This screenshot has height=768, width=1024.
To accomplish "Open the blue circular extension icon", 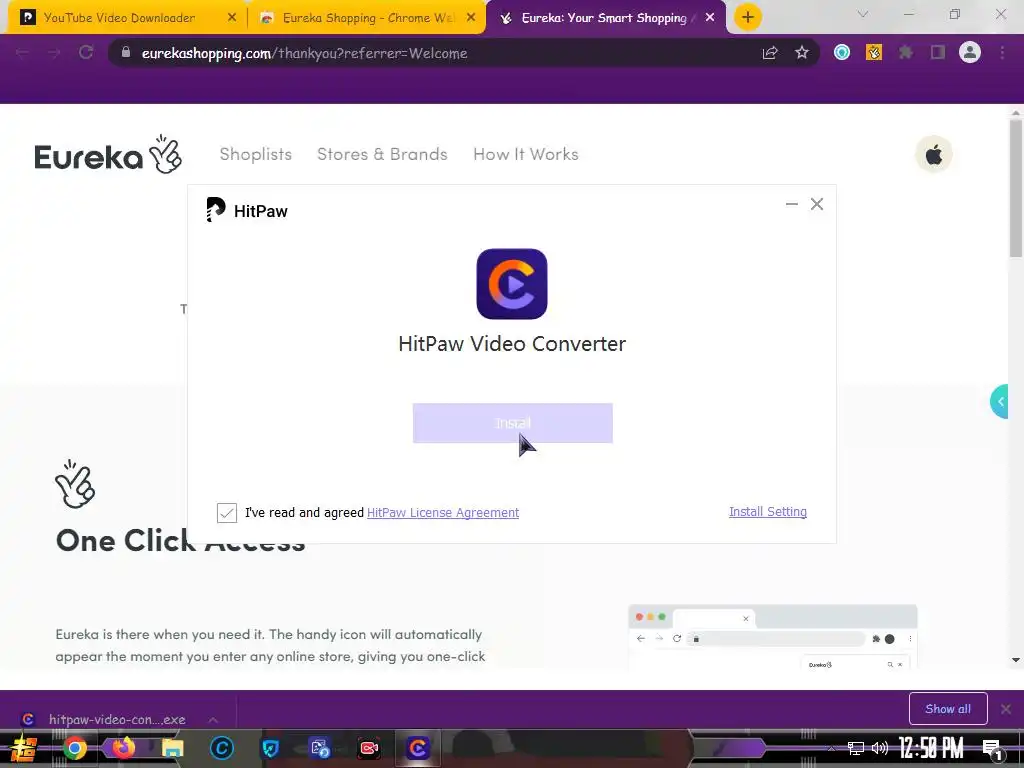I will [x=842, y=52].
